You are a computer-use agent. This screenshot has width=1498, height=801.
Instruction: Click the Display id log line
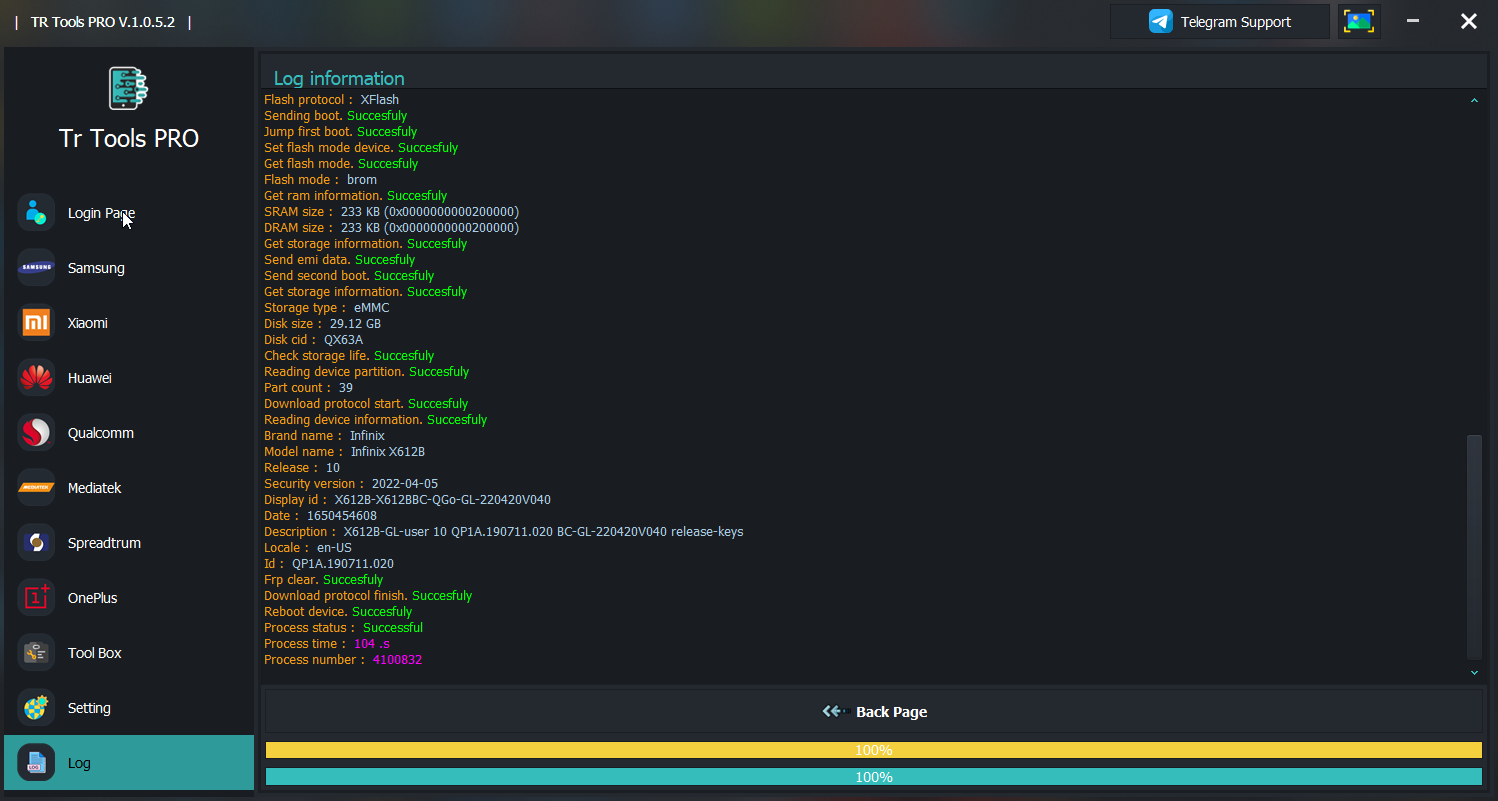click(x=407, y=500)
